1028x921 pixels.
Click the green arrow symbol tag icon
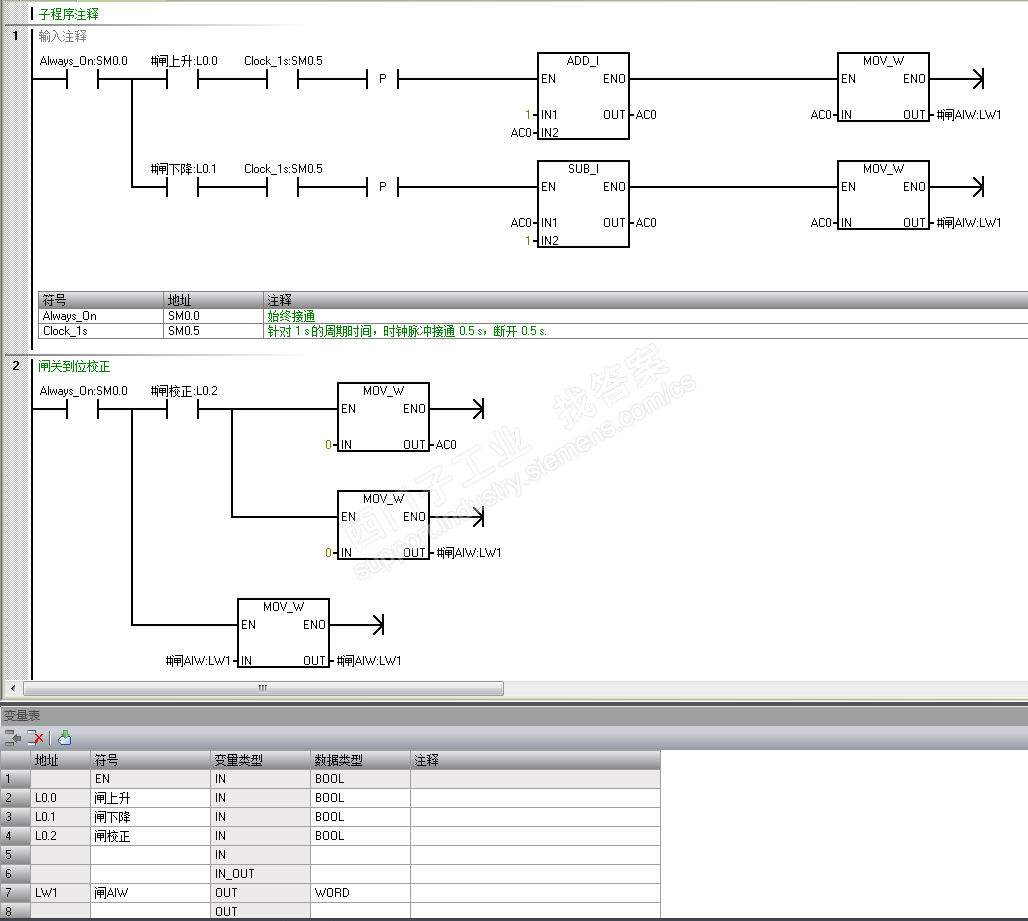(x=64, y=738)
